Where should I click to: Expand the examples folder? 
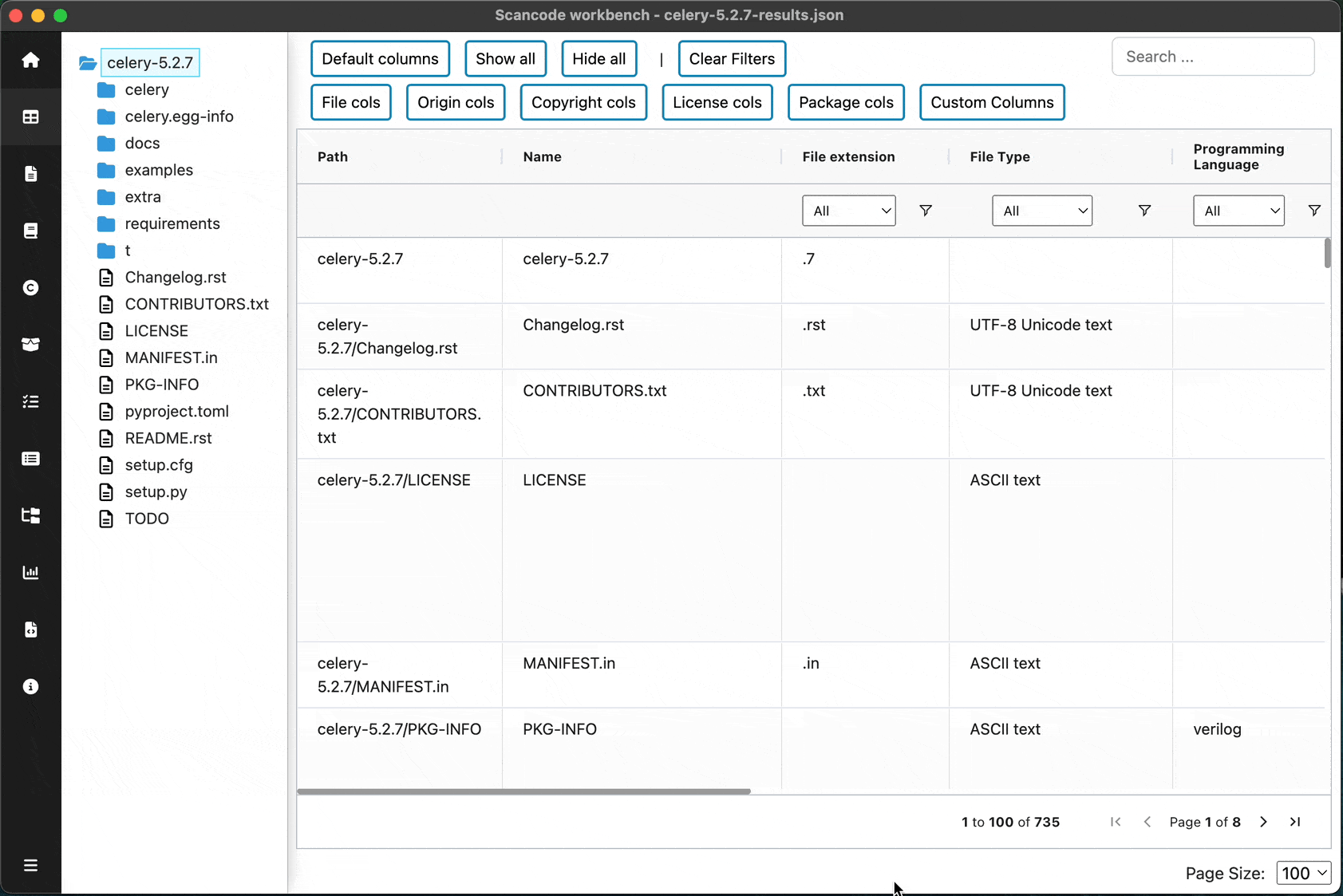pos(106,170)
